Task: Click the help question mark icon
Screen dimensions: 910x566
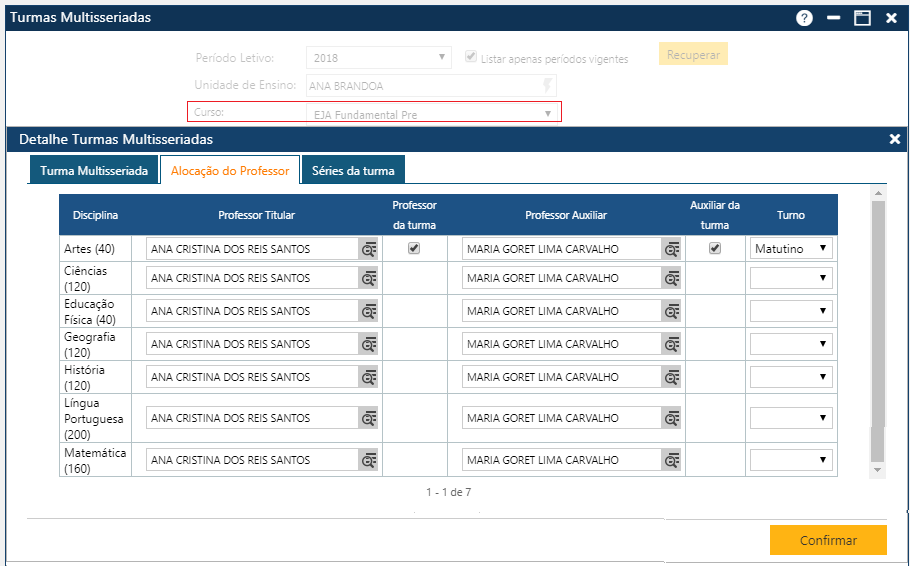Action: pos(804,18)
